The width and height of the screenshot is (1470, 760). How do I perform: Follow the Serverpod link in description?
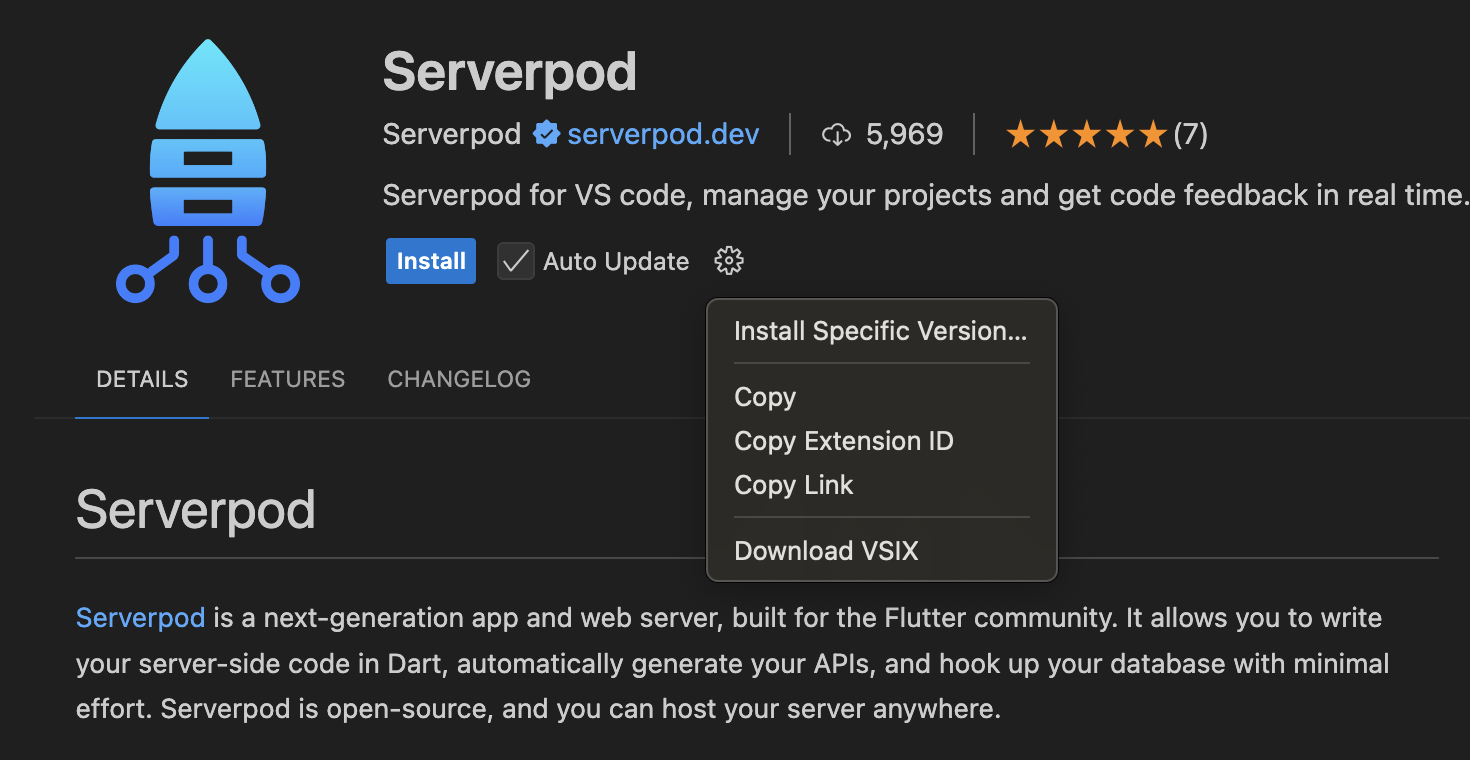(140, 618)
